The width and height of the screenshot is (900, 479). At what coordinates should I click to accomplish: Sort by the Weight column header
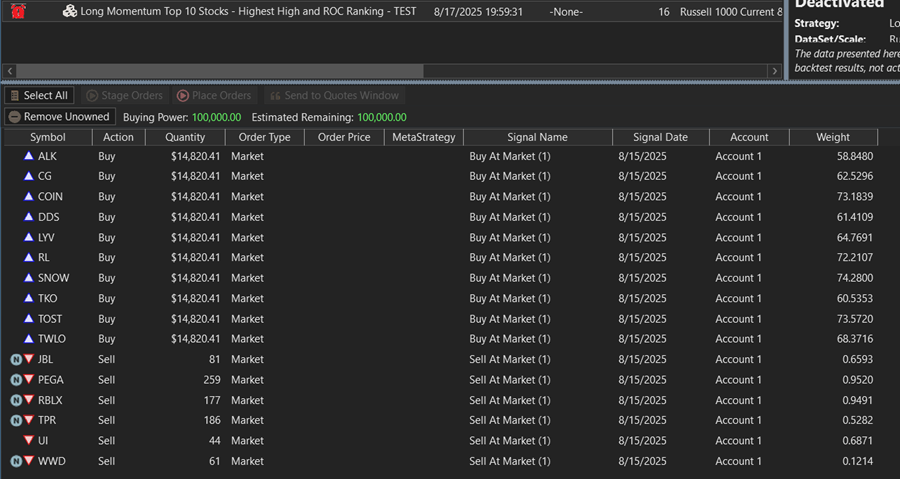point(833,138)
